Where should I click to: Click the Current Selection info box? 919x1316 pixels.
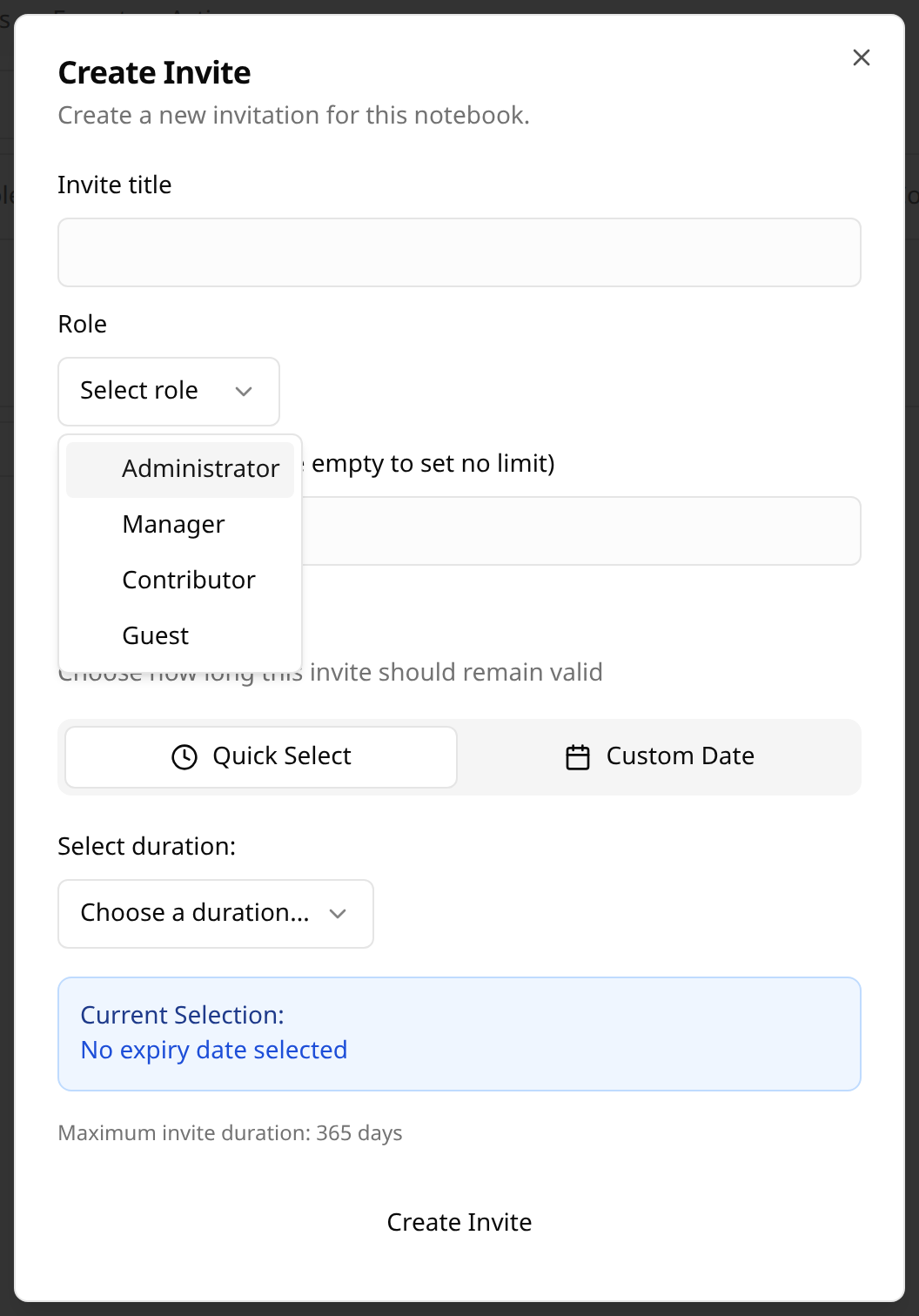[459, 1033]
